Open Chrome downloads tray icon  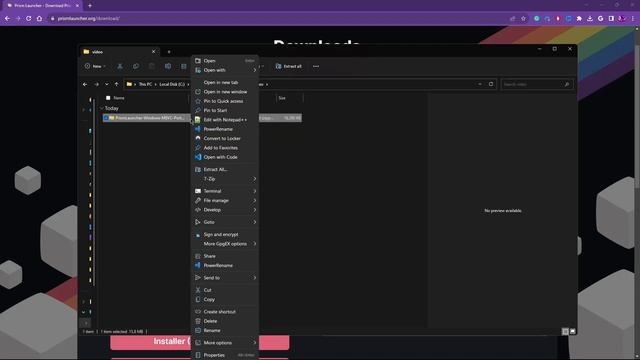click(590, 18)
